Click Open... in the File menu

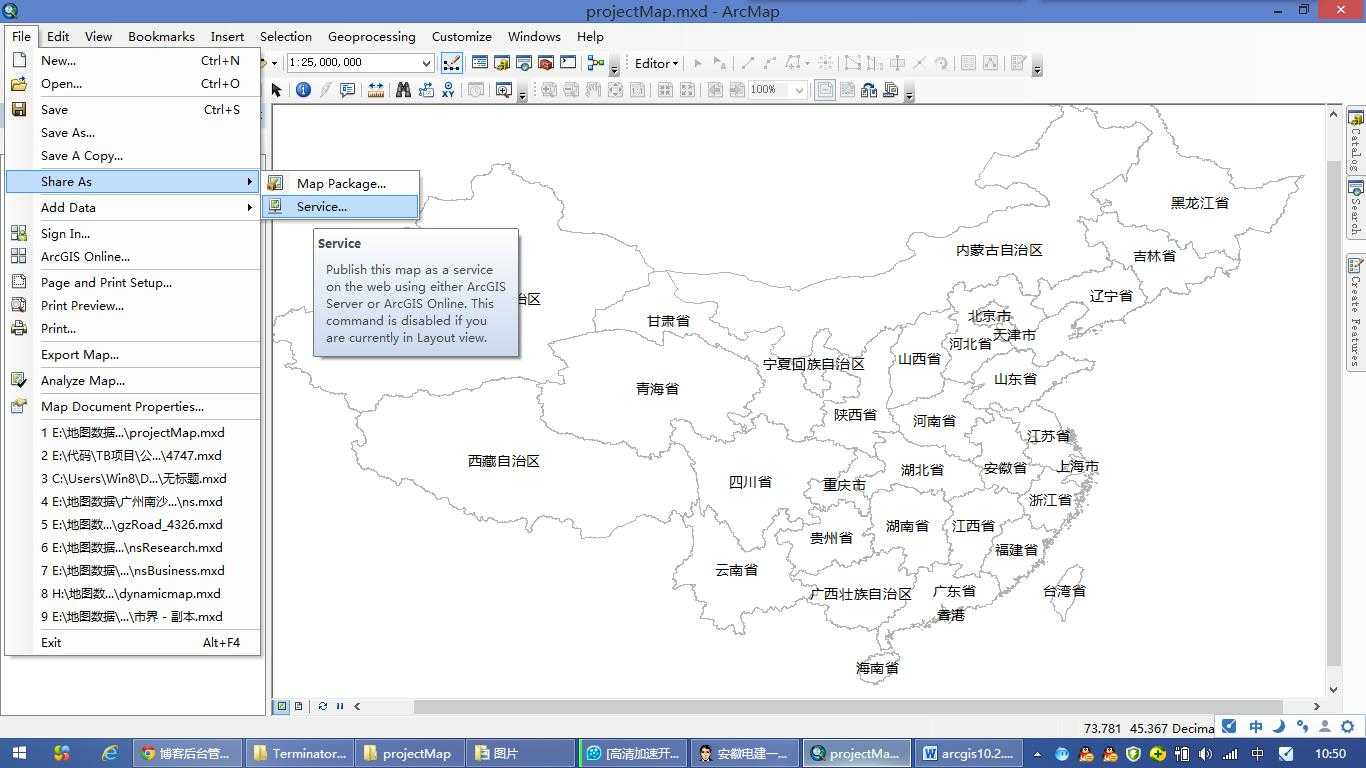tap(133, 83)
